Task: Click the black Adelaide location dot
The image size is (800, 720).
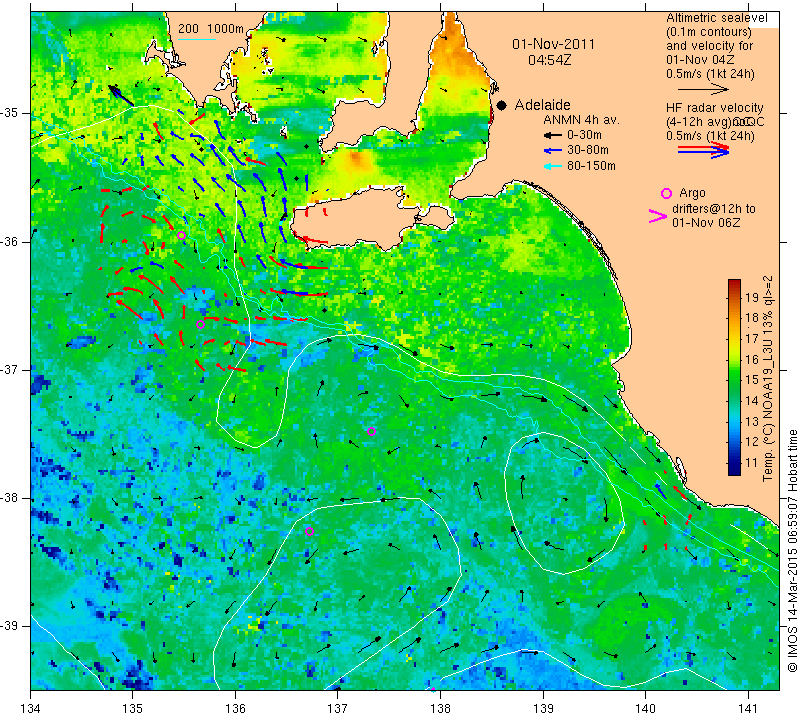Action: tap(502, 105)
